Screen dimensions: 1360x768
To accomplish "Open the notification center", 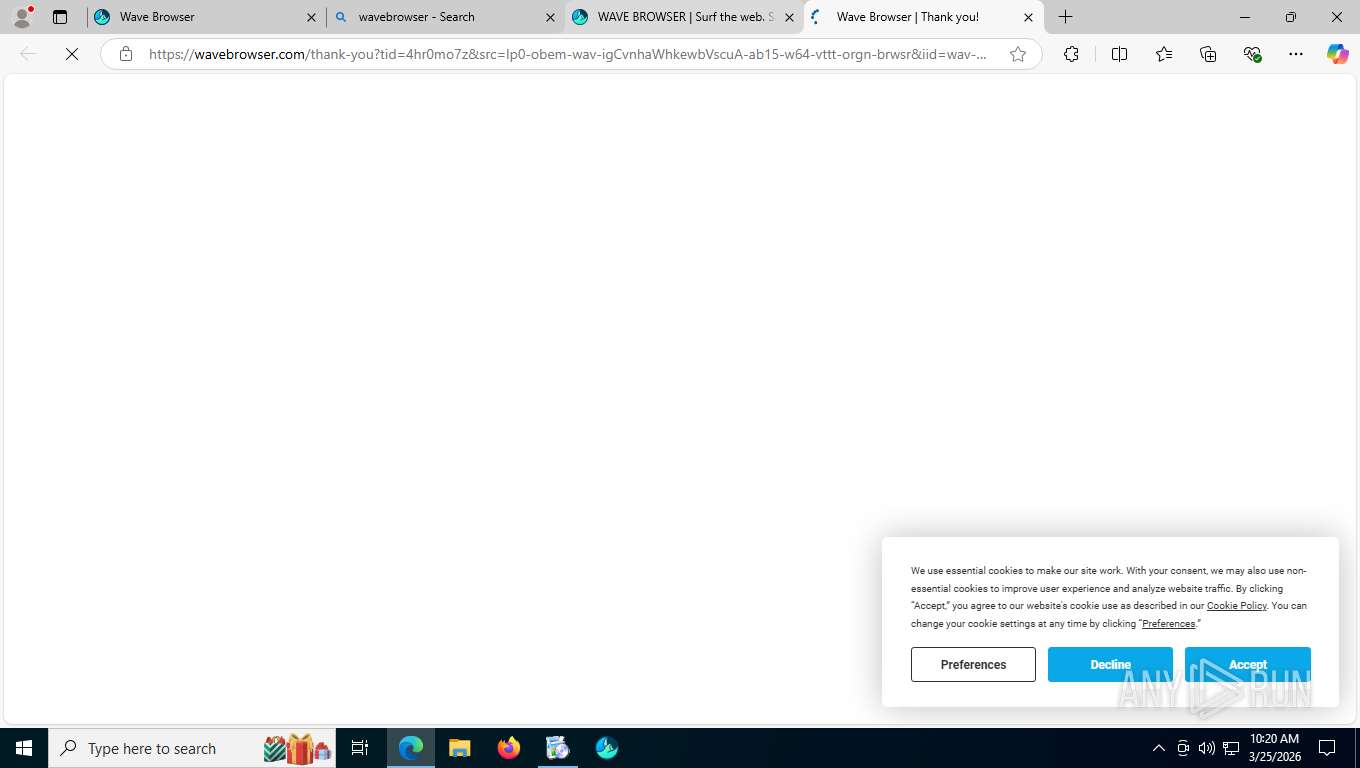I will point(1328,748).
